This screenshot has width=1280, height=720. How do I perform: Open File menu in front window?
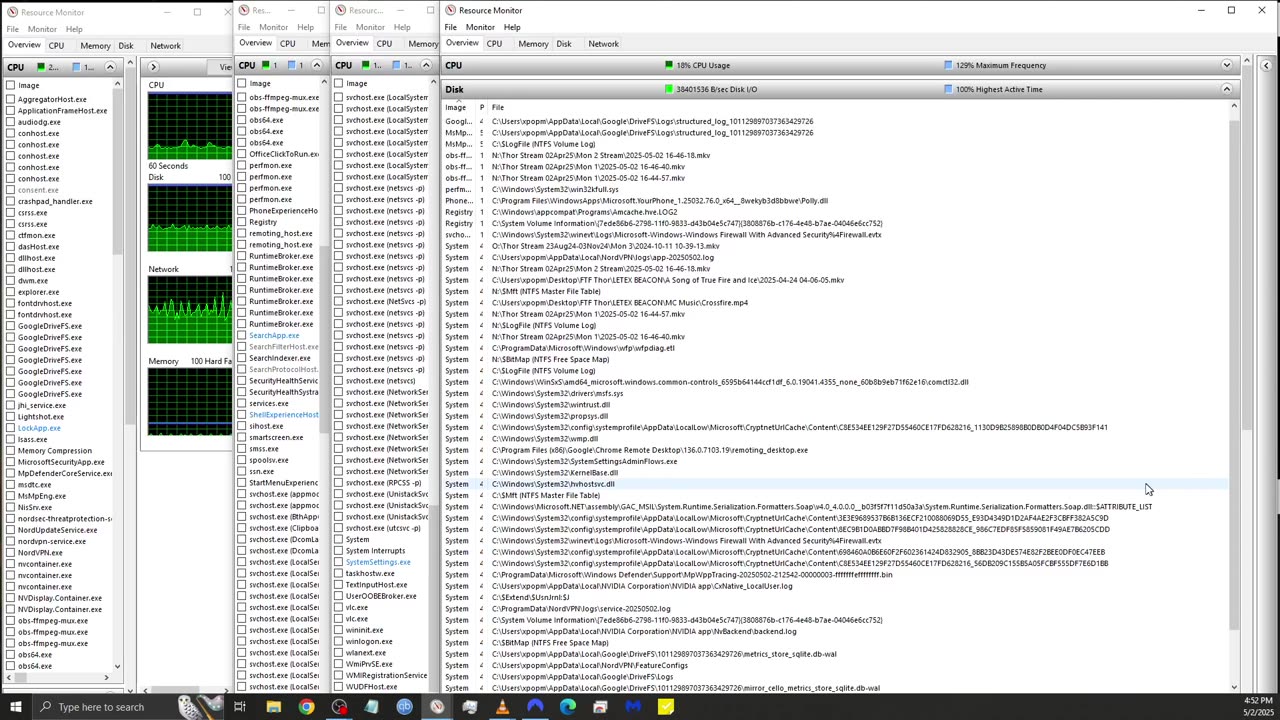pyautogui.click(x=451, y=27)
